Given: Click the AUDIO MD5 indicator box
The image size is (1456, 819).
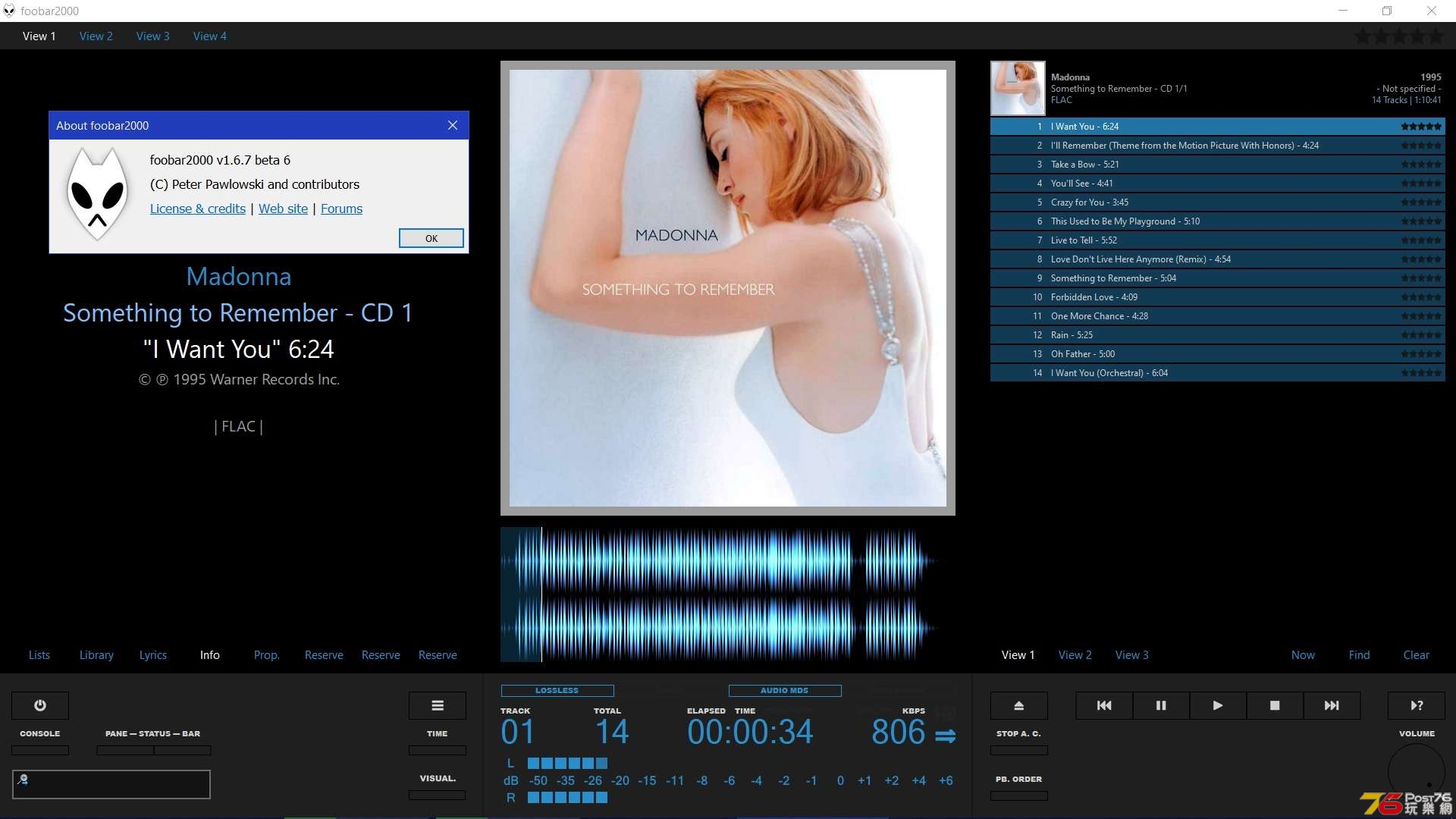Looking at the screenshot, I should pyautogui.click(x=785, y=690).
